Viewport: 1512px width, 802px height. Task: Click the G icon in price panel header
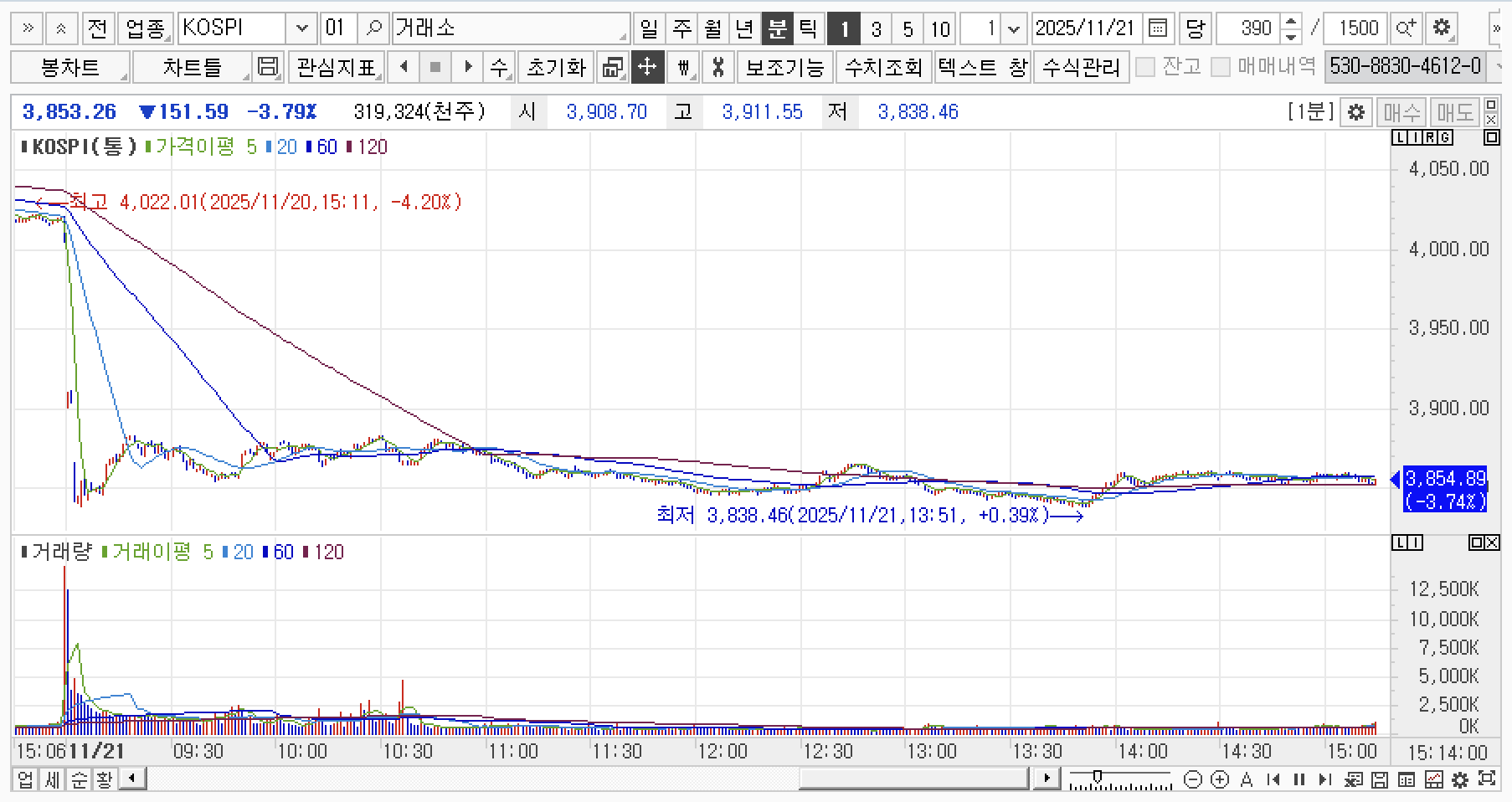(1446, 137)
